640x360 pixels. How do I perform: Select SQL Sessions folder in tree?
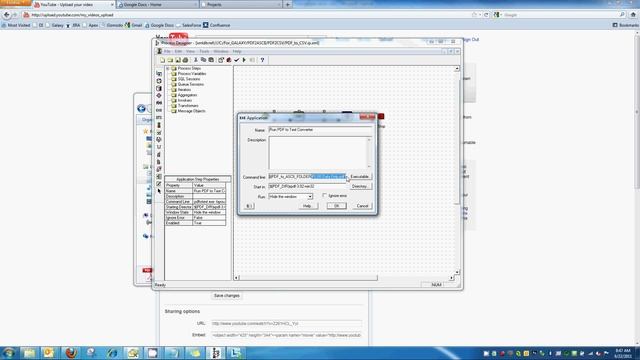(189, 79)
